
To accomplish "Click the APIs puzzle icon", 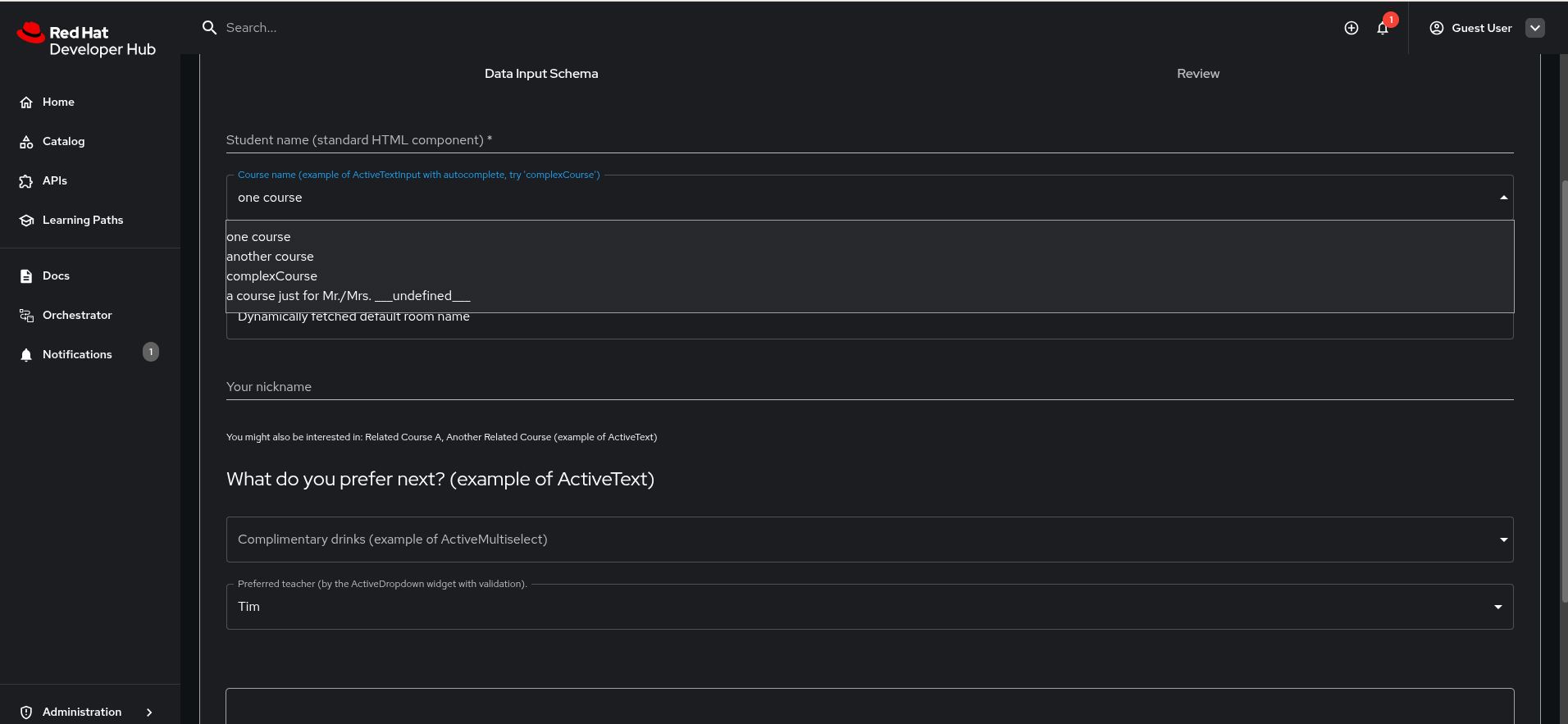I will pyautogui.click(x=26, y=181).
